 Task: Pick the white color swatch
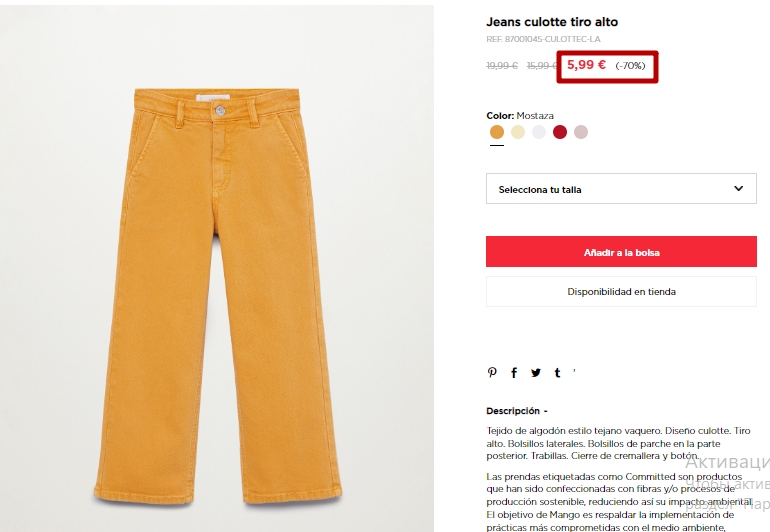[x=539, y=132]
